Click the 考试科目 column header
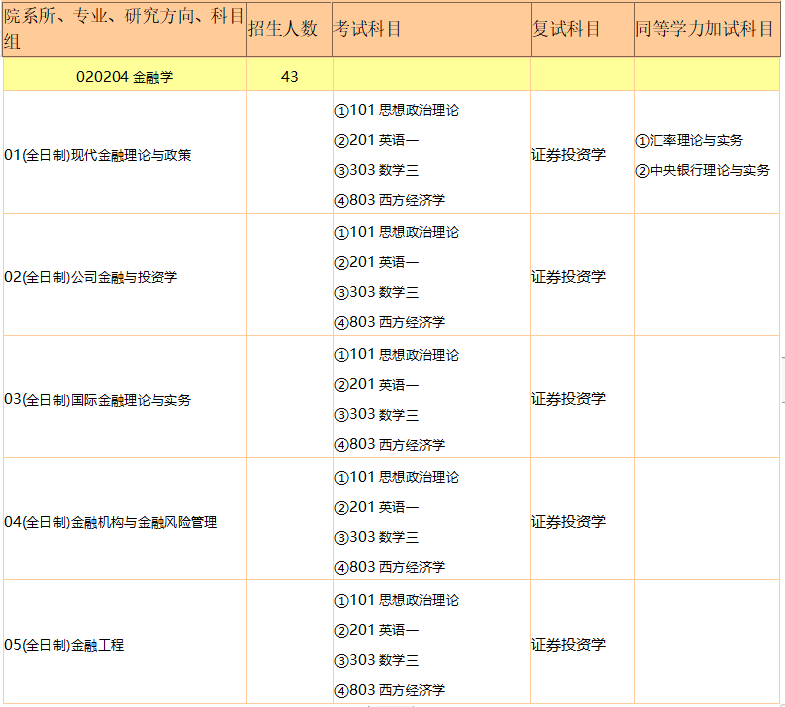Viewport: 785px width, 707px height. 367,30
